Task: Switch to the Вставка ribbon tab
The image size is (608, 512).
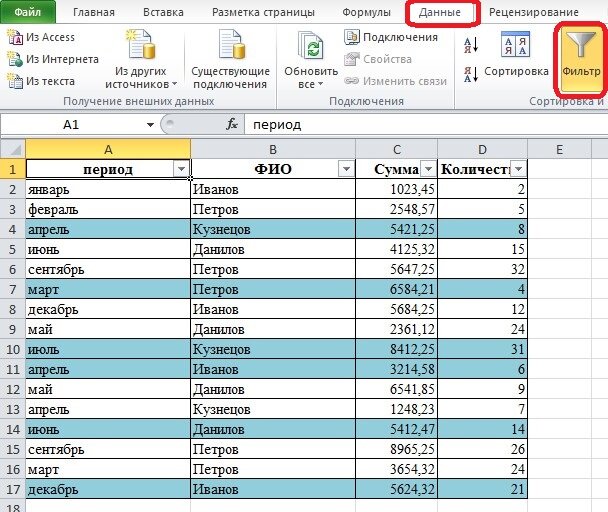Action: [163, 12]
